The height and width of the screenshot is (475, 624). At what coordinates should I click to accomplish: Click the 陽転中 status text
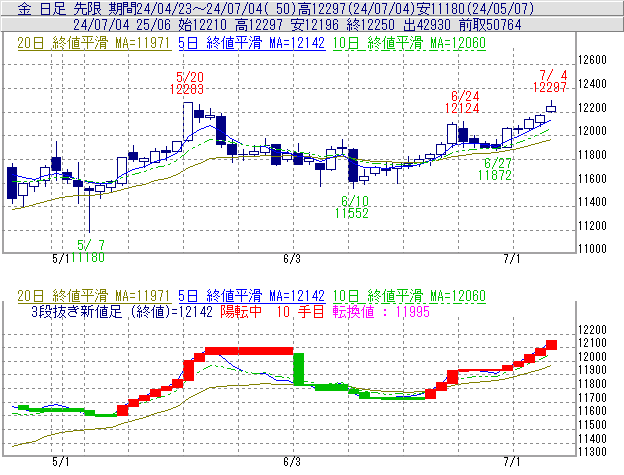pos(241,311)
